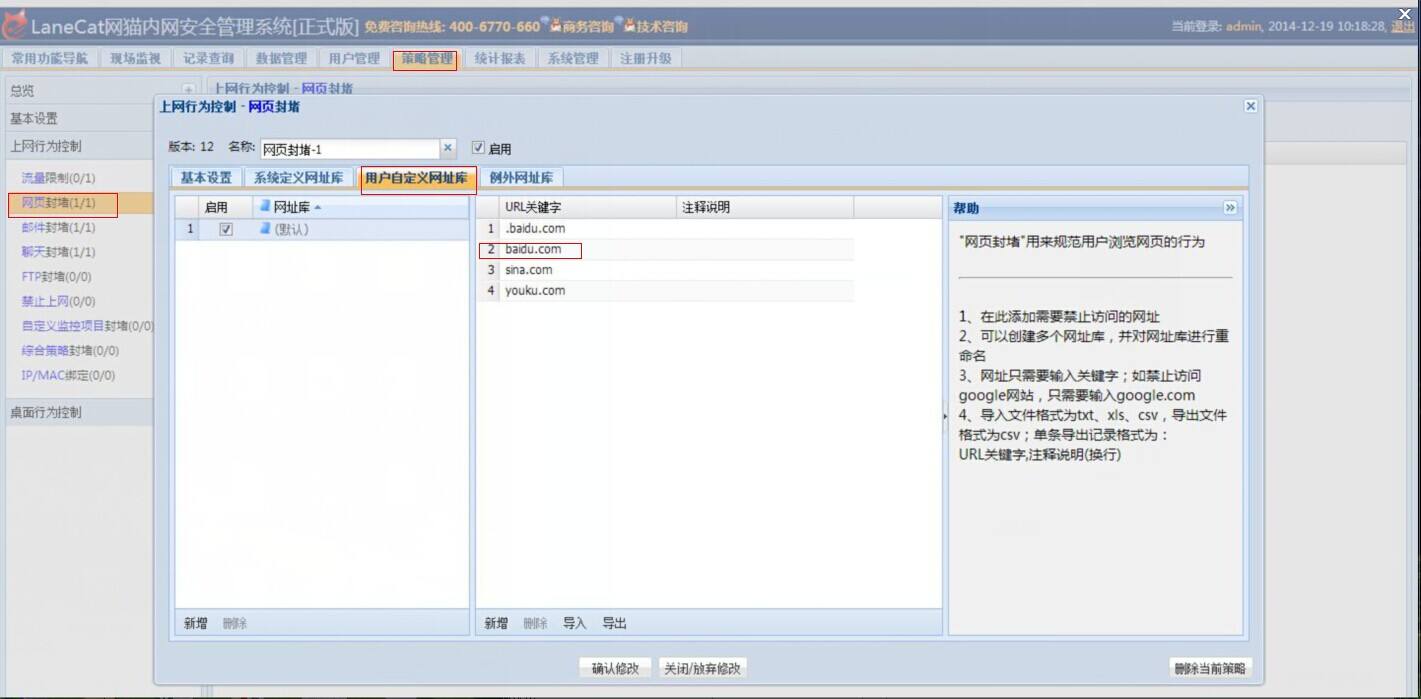Select the (默认) URL library database icon
This screenshot has width=1421, height=699.
click(x=265, y=229)
